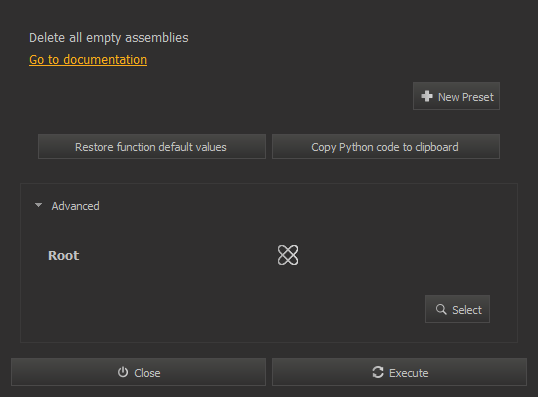Restore function default values
This screenshot has height=397, width=538.
click(152, 147)
